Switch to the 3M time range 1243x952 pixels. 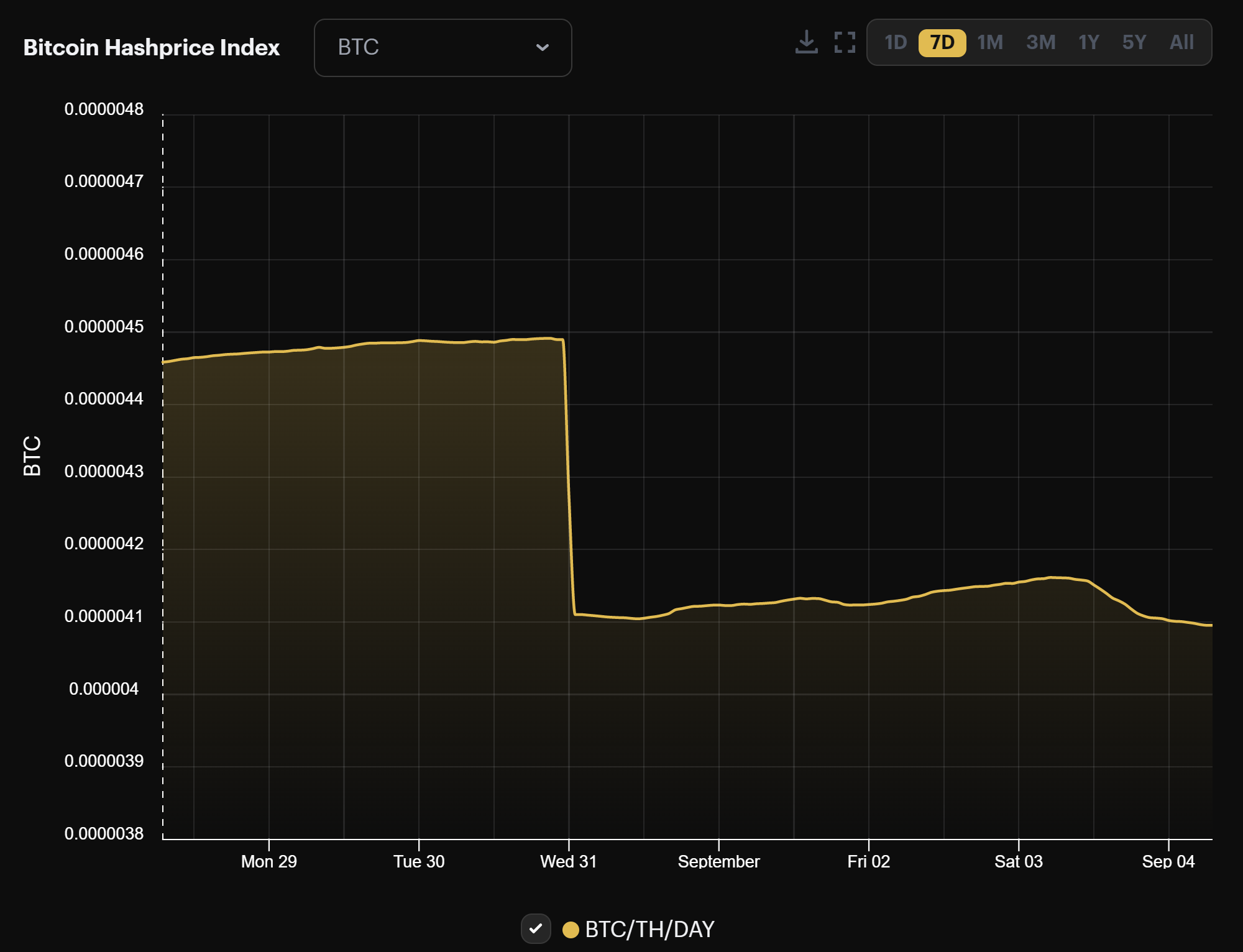click(x=1040, y=42)
